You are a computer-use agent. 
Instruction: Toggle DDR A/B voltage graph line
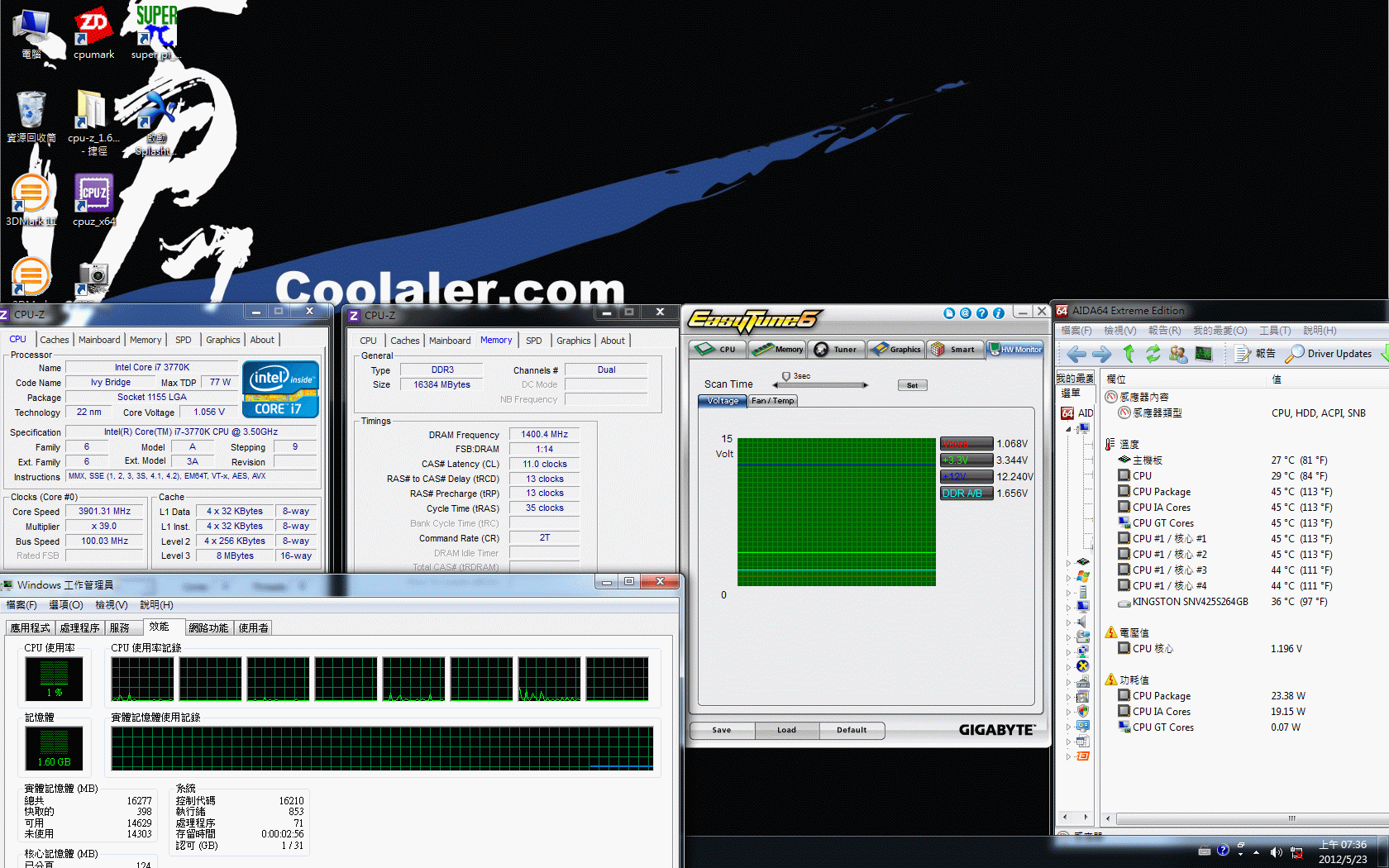tap(967, 494)
